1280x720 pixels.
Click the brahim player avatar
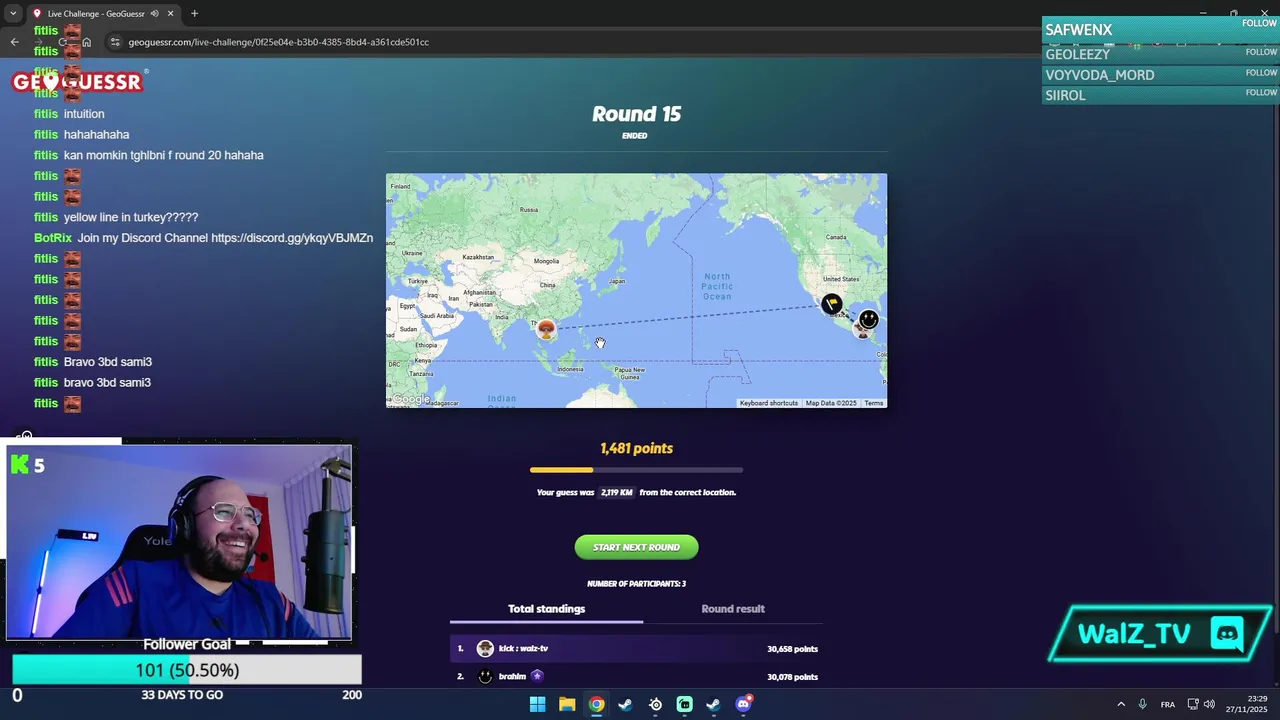[485, 676]
